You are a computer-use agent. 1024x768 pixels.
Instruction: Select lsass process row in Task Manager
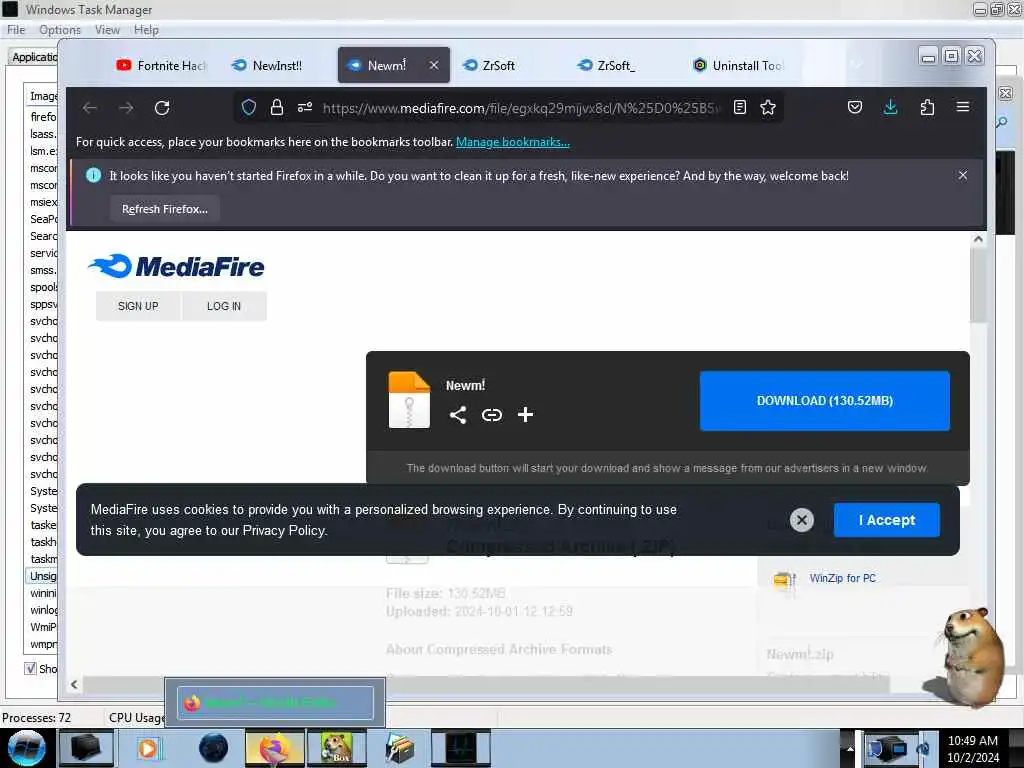point(43,134)
